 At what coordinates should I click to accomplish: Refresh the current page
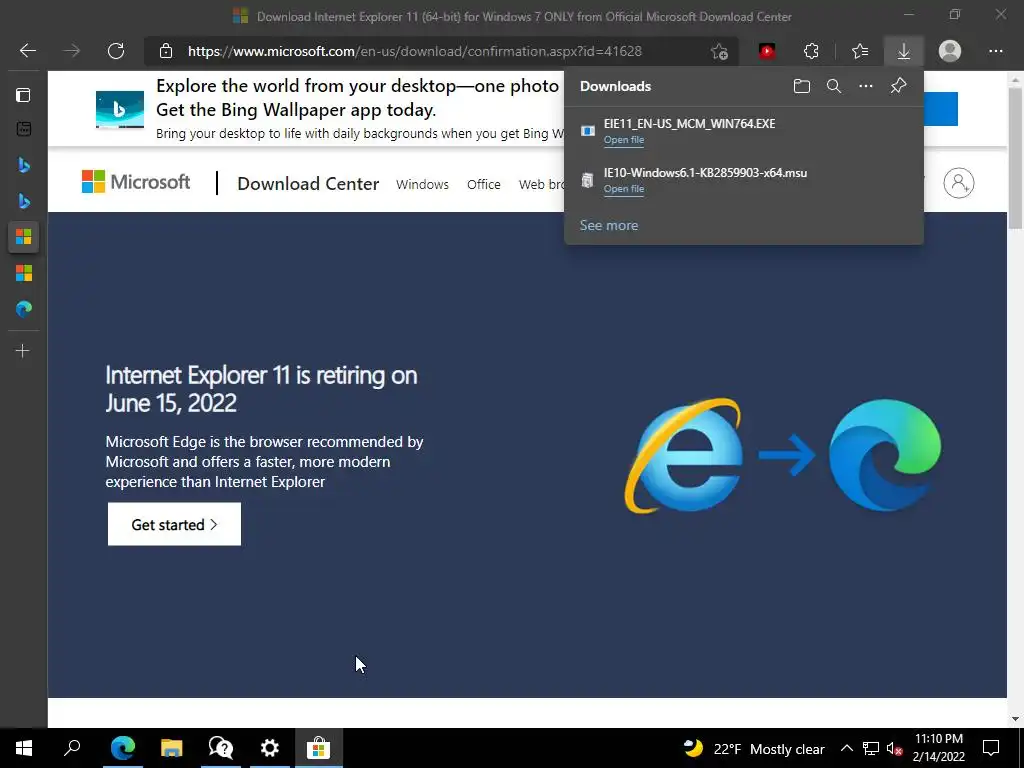[x=116, y=51]
